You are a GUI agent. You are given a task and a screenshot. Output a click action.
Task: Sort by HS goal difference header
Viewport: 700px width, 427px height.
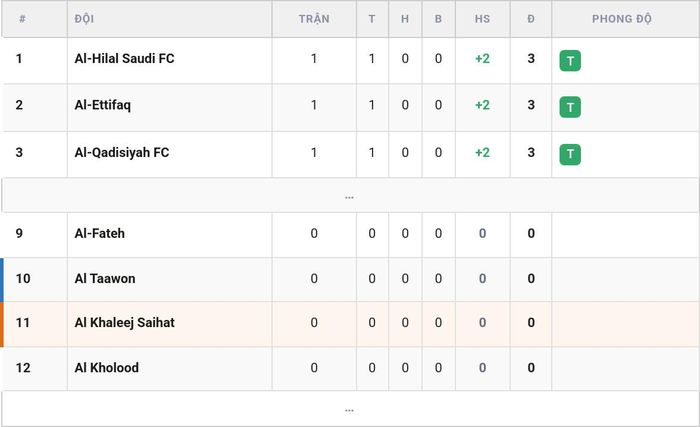point(483,19)
